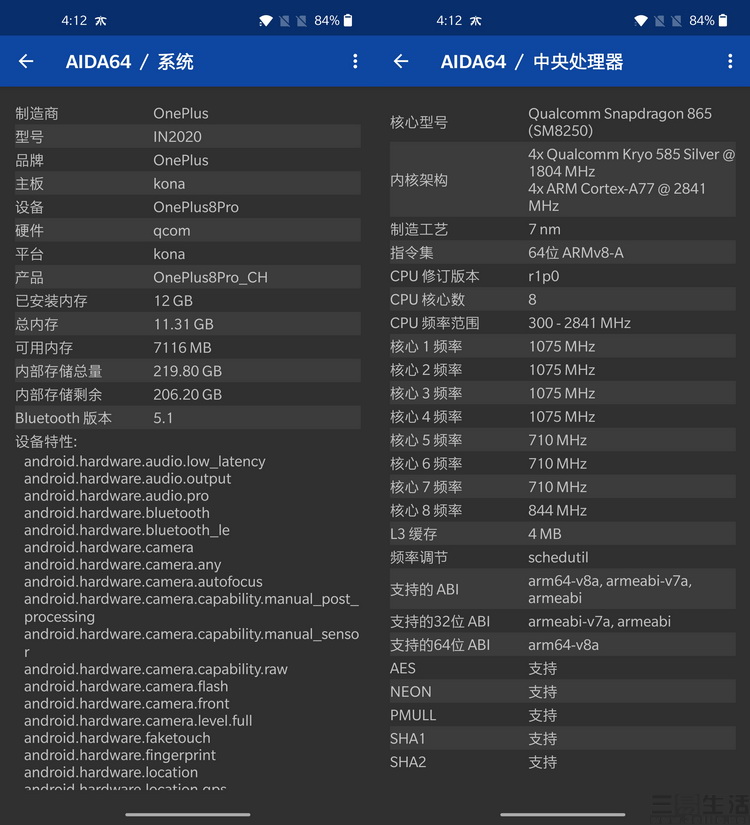Select the AES 支持 row
Screen dimensions: 750x825
click(563, 668)
